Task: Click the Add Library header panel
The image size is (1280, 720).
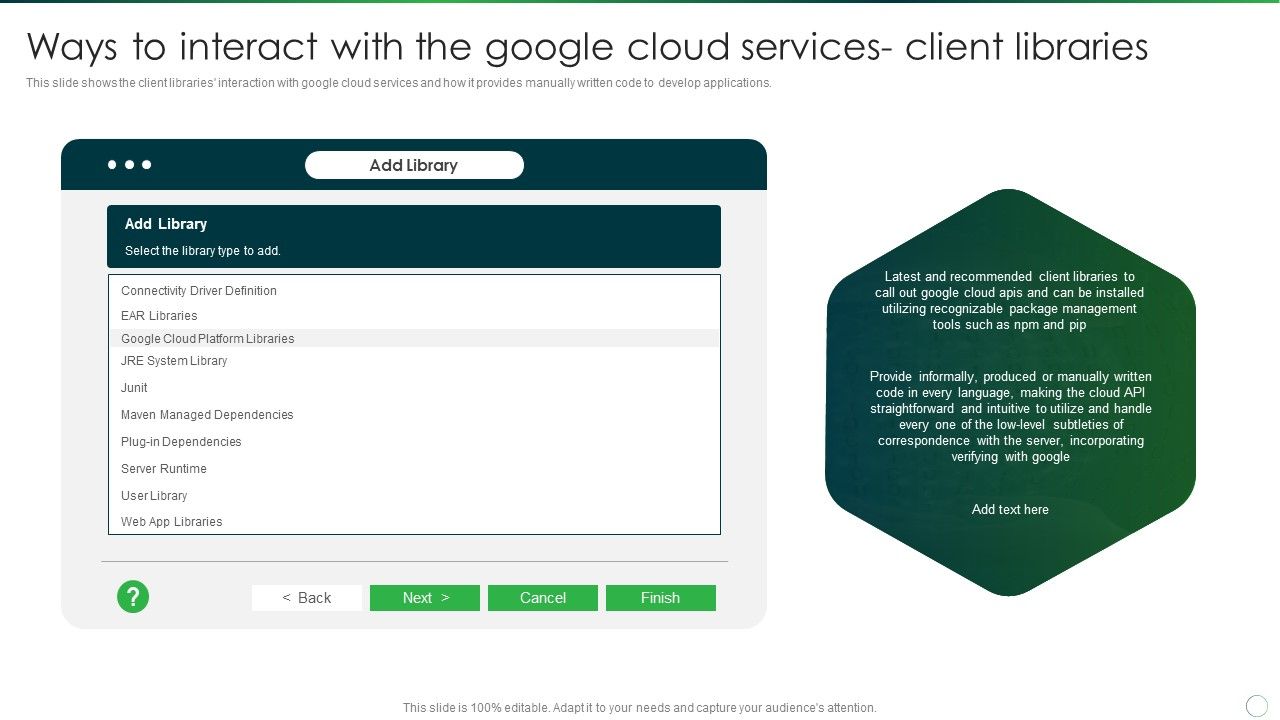Action: (413, 236)
